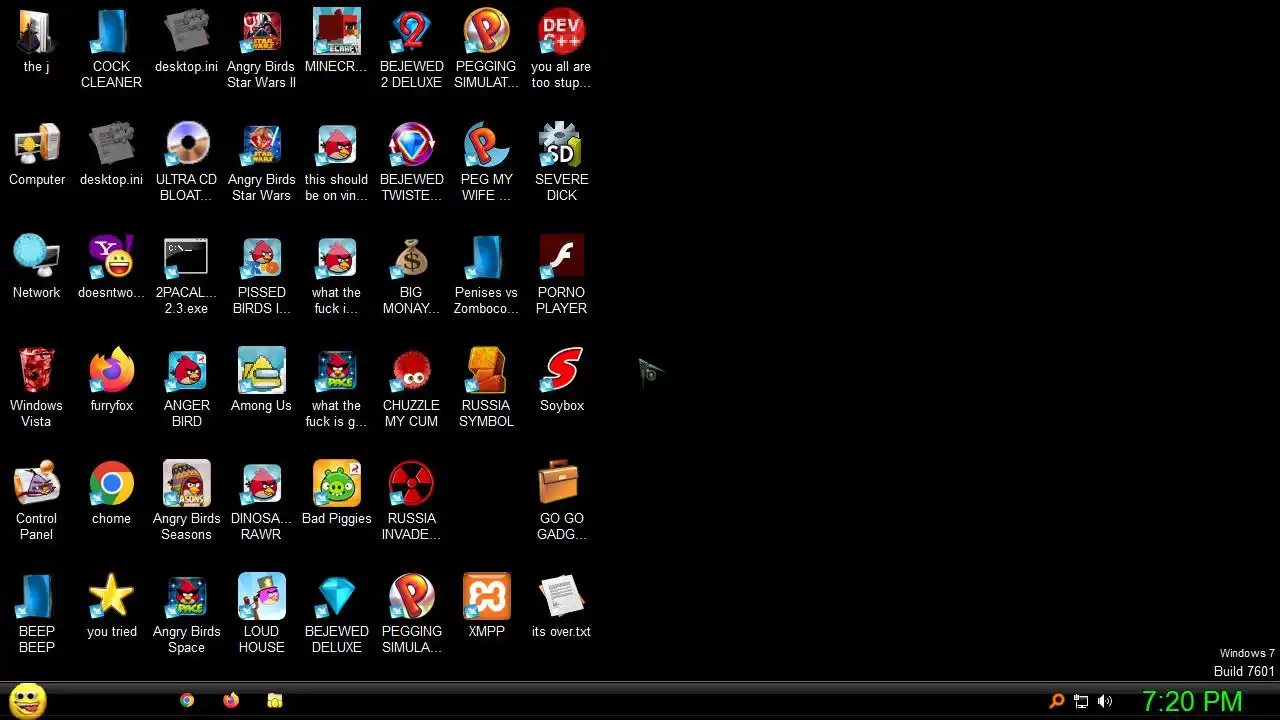Image resolution: width=1280 pixels, height=720 pixels.
Task: Select the 2PACAL 2.3.exe console icon
Action: pyautogui.click(x=186, y=258)
